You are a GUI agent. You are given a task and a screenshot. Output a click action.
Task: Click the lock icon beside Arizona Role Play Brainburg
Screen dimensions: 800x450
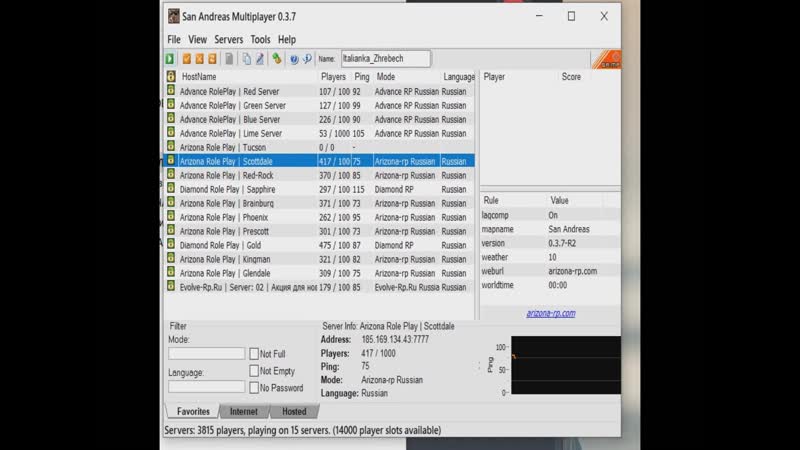pyautogui.click(x=171, y=203)
